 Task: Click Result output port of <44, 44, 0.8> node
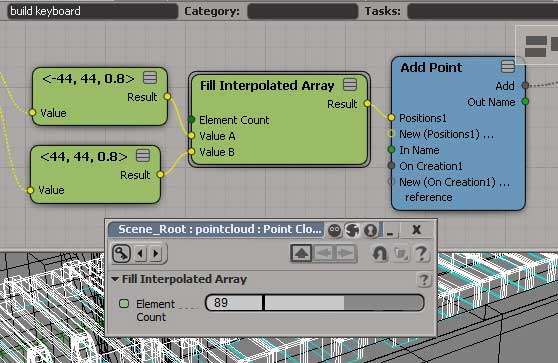160,174
